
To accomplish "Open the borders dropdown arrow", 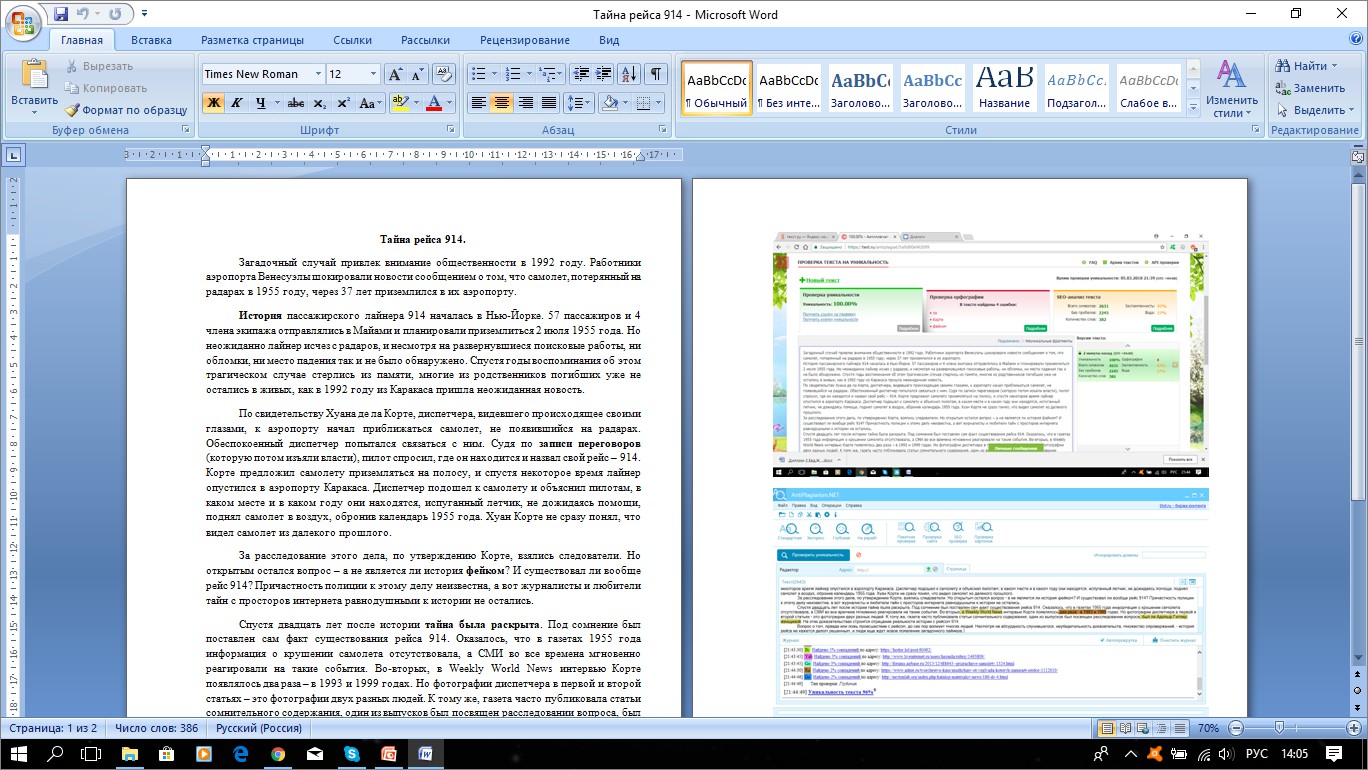I will 657,103.
